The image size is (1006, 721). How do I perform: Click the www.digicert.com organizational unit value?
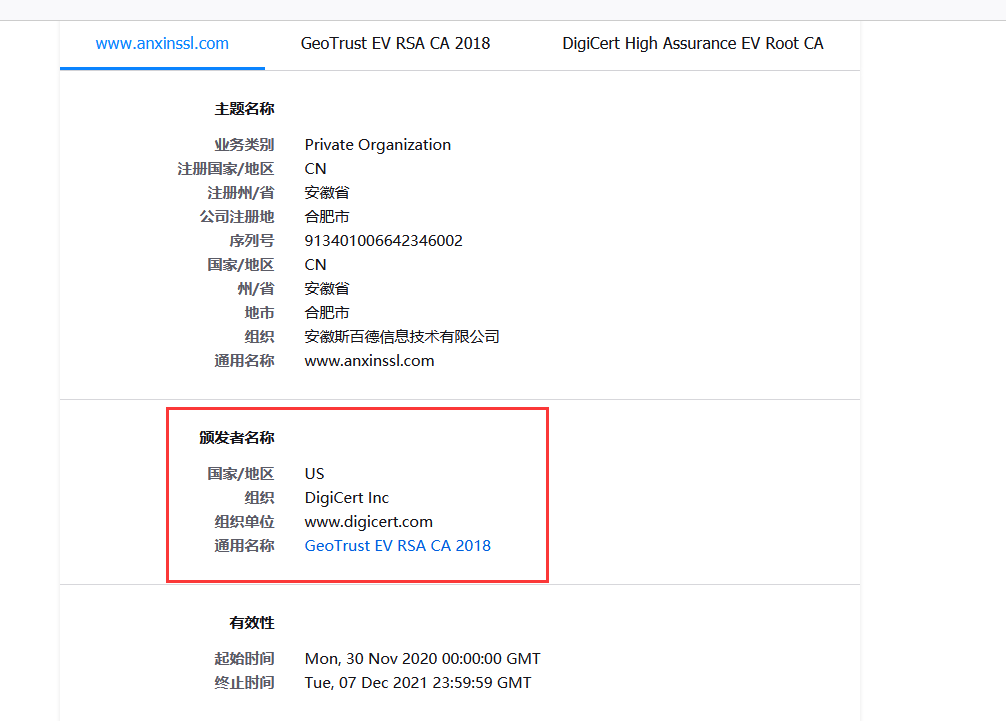368,522
